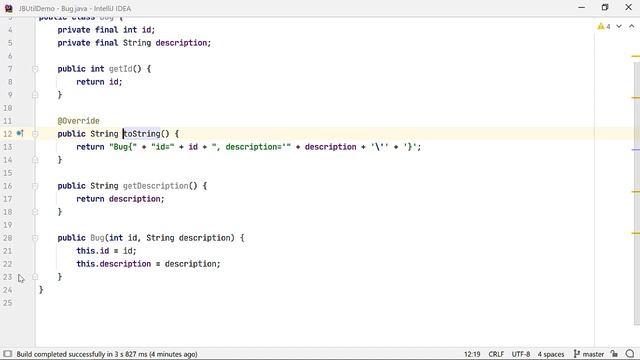The height and width of the screenshot is (360, 640).
Task: Click the @Override annotation on line 11
Action: click(x=78, y=121)
